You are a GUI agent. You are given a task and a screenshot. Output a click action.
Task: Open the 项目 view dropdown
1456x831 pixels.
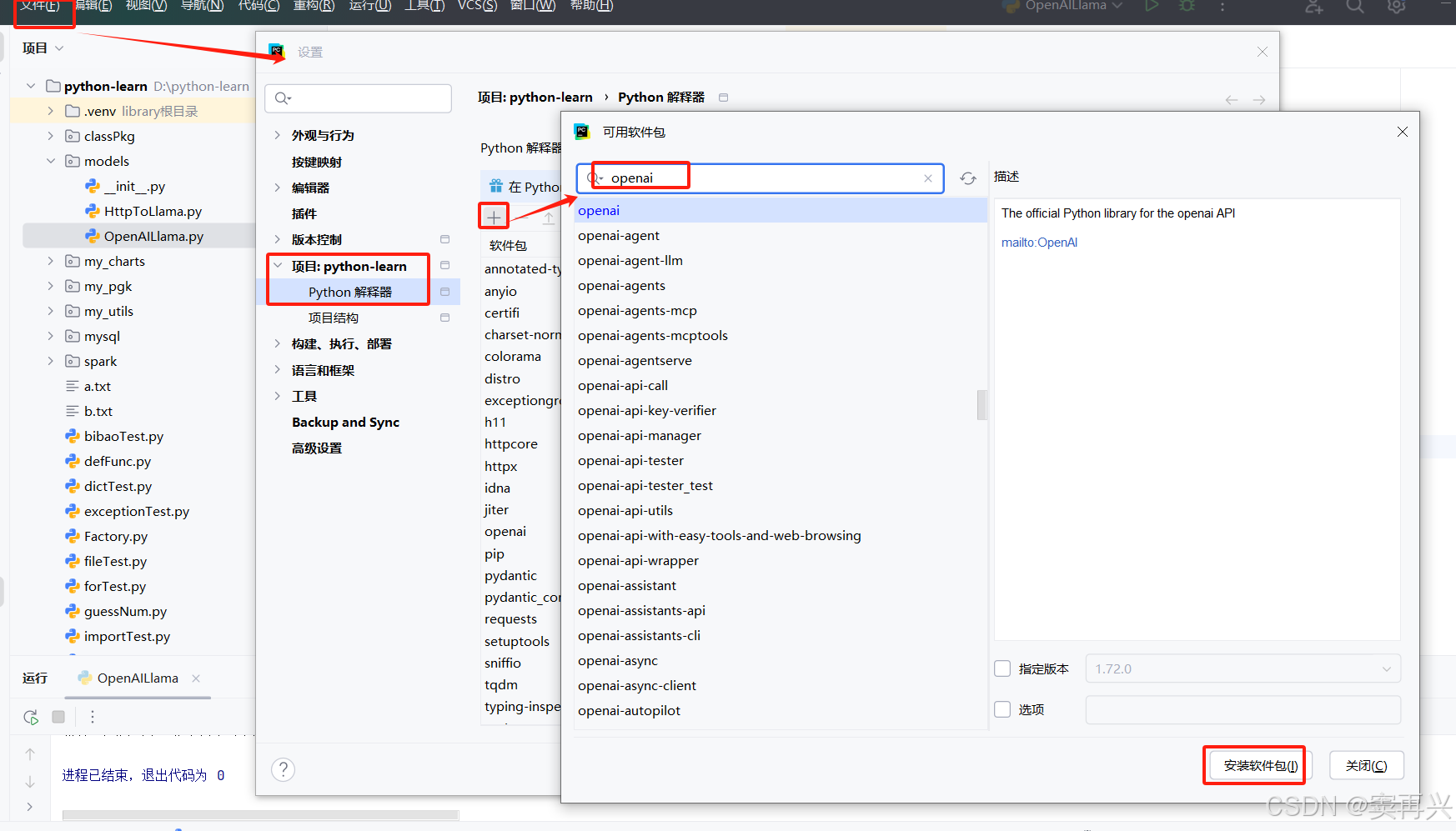(43, 48)
